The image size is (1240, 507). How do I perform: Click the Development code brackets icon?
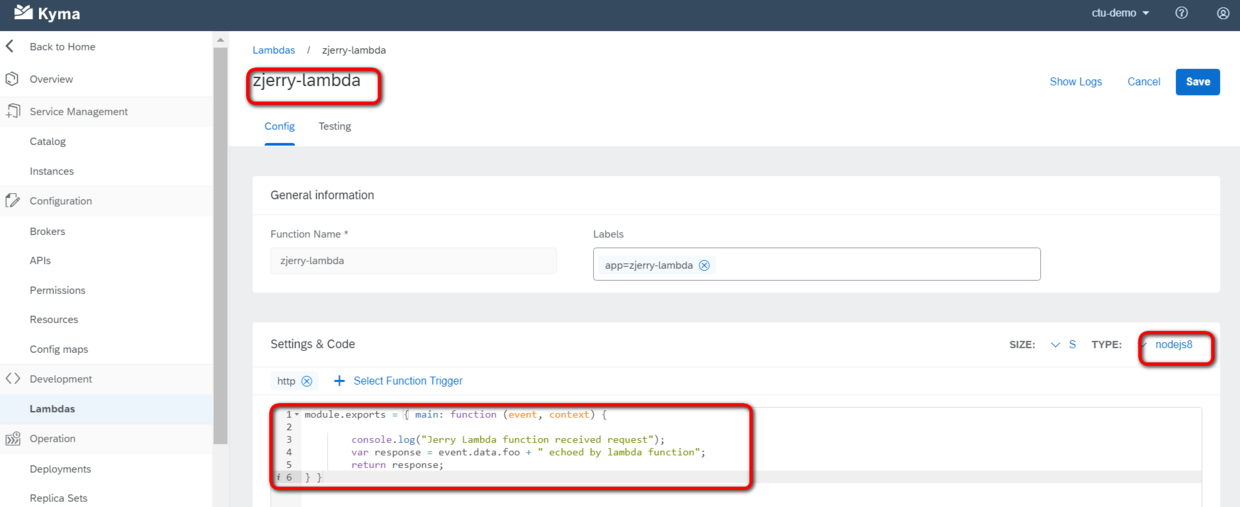pos(12,379)
